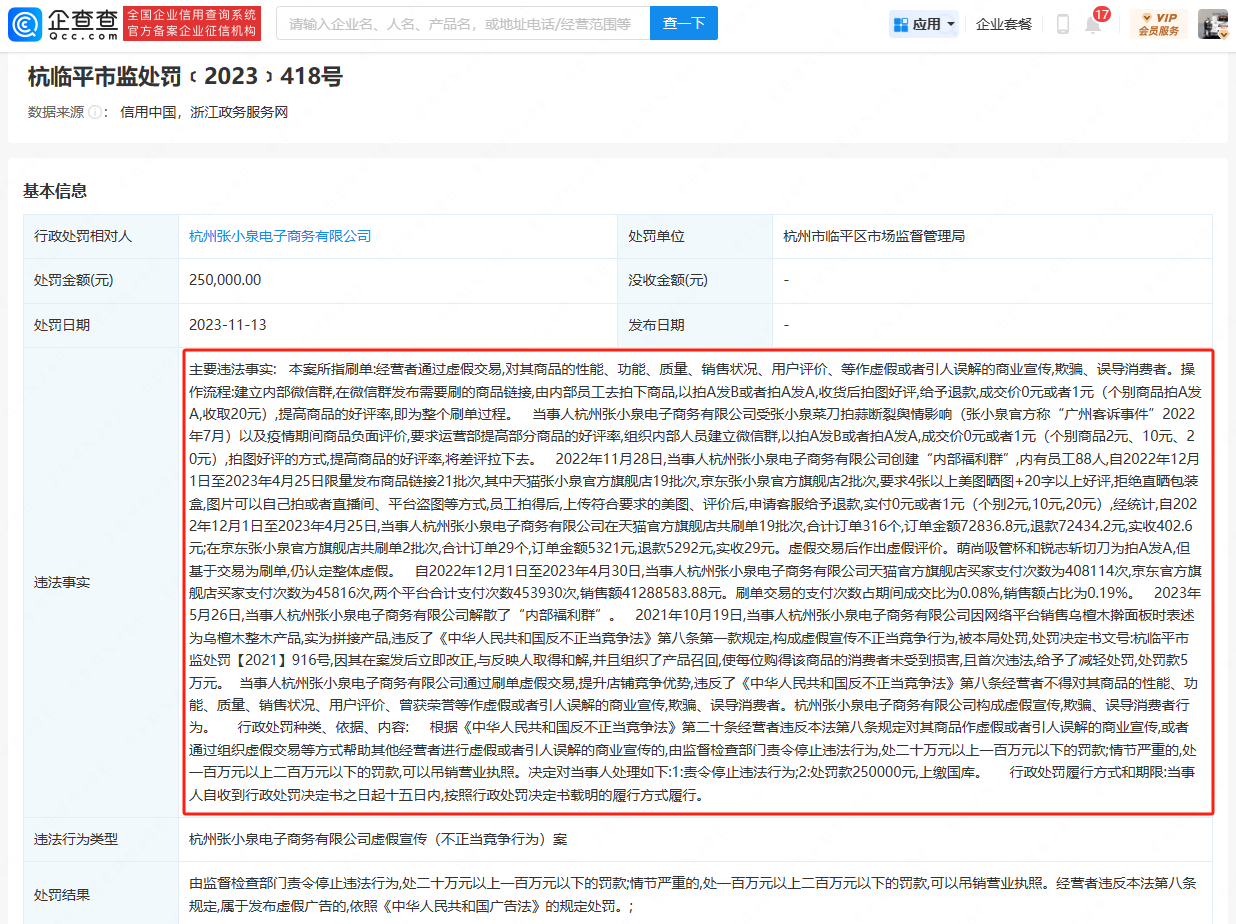Click the user avatar in top right

click(x=1213, y=24)
